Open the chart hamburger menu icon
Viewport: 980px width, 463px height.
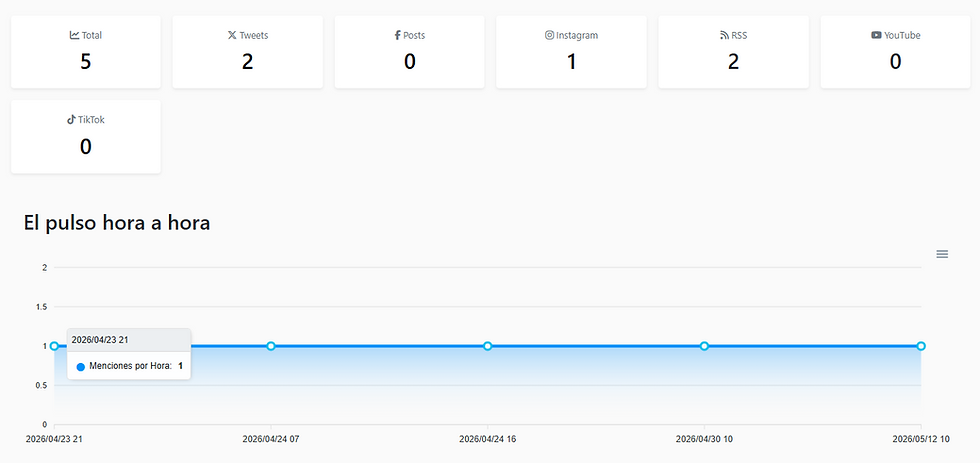click(x=942, y=254)
